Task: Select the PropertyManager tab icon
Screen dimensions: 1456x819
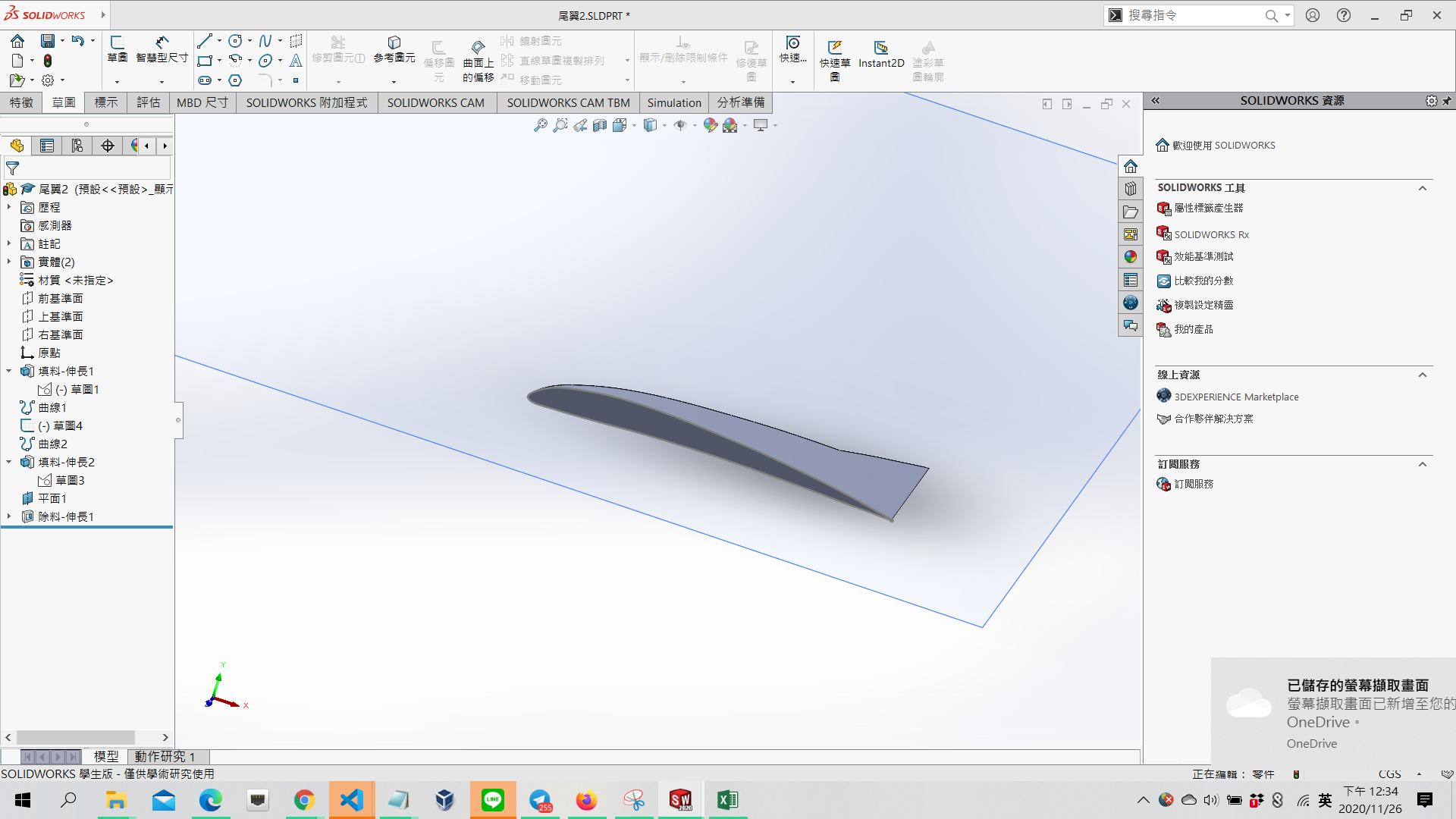Action: click(x=47, y=146)
